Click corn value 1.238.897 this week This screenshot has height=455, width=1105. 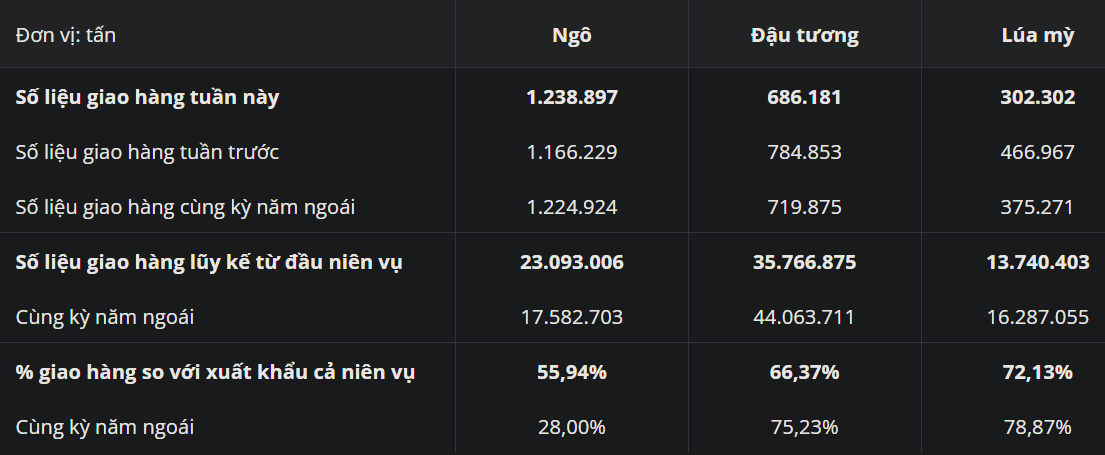click(572, 97)
